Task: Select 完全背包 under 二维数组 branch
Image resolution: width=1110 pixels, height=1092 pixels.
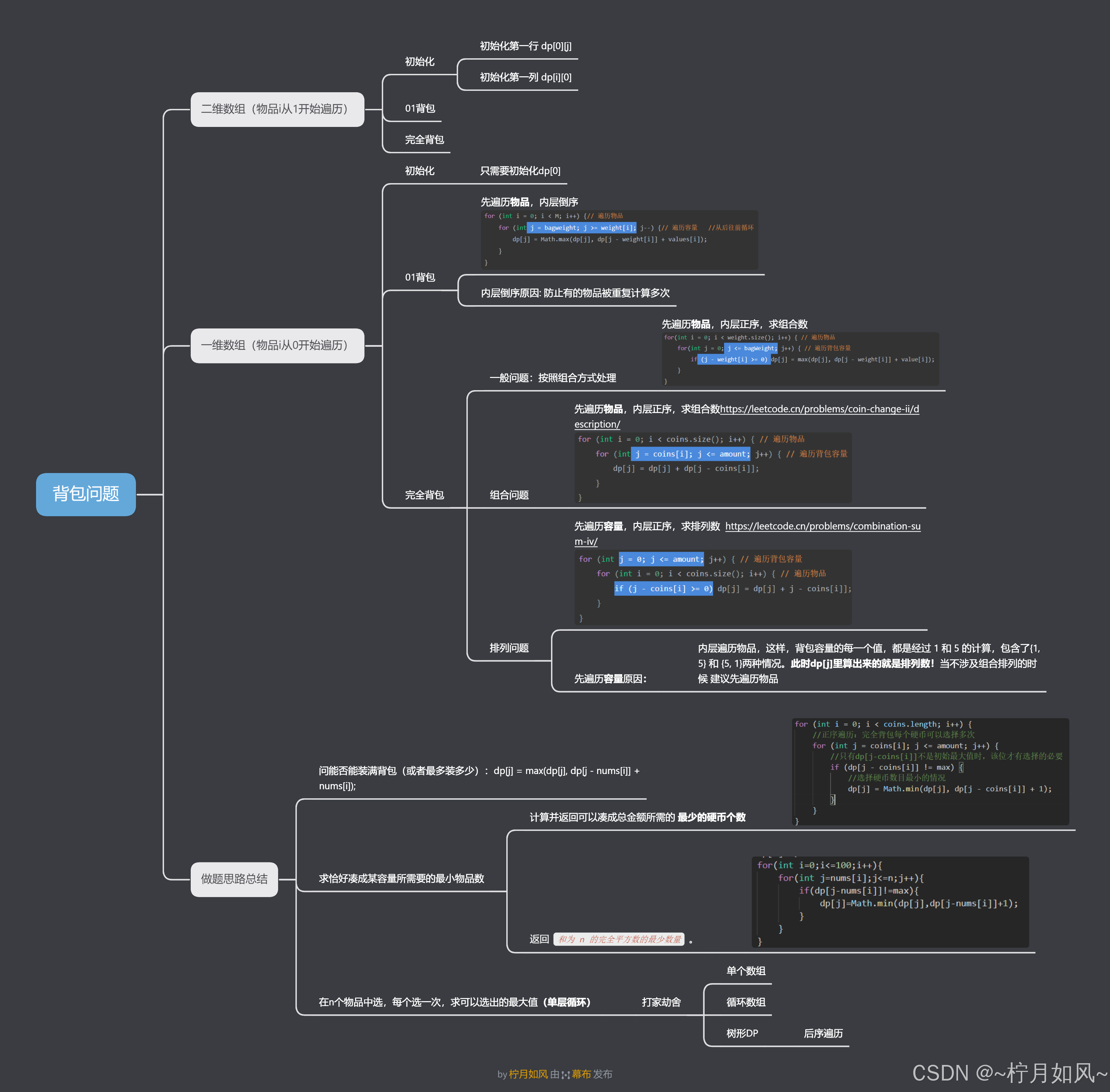Action: pos(424,139)
